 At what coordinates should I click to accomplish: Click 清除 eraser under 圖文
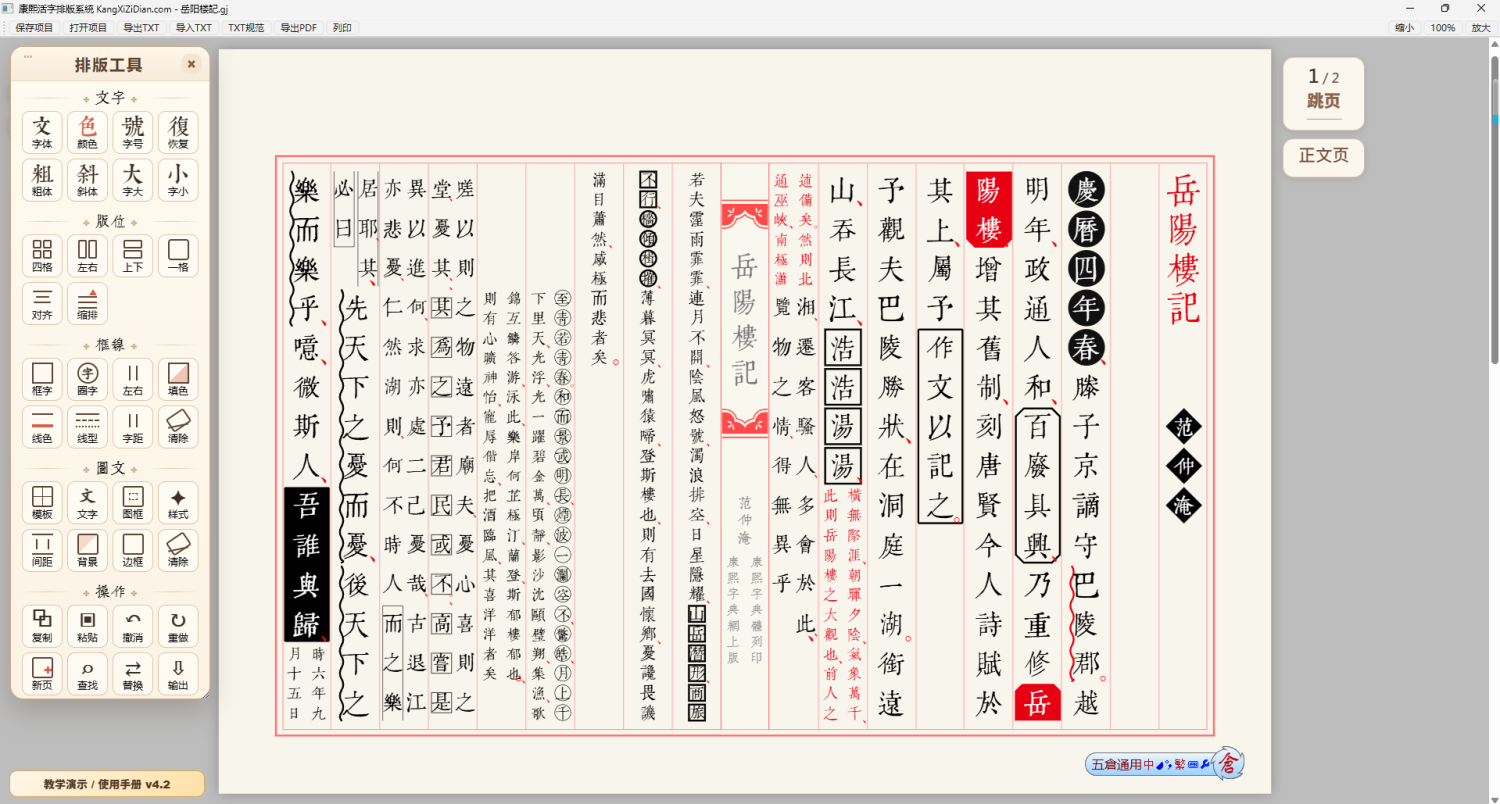(x=178, y=551)
